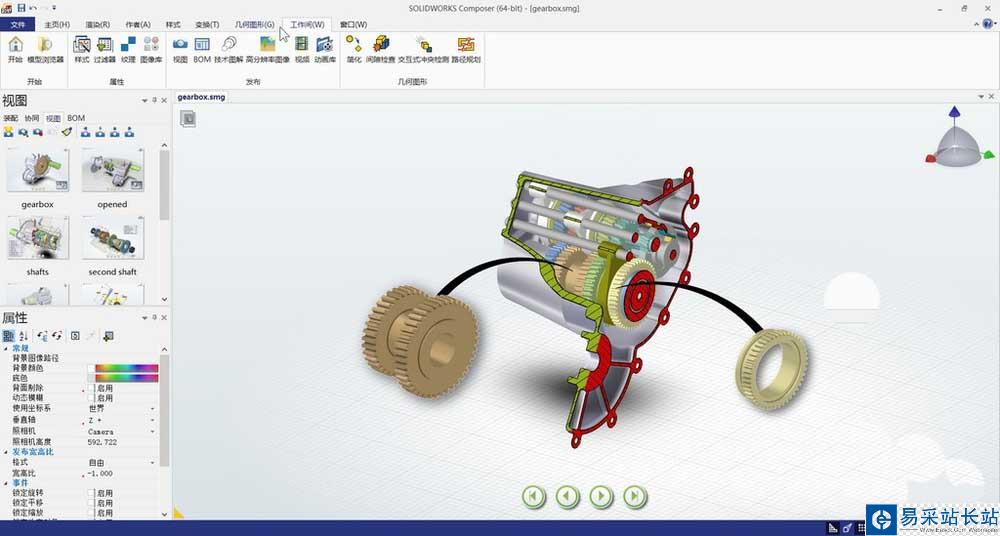Select the gearbox view thumbnail

(x=38, y=170)
